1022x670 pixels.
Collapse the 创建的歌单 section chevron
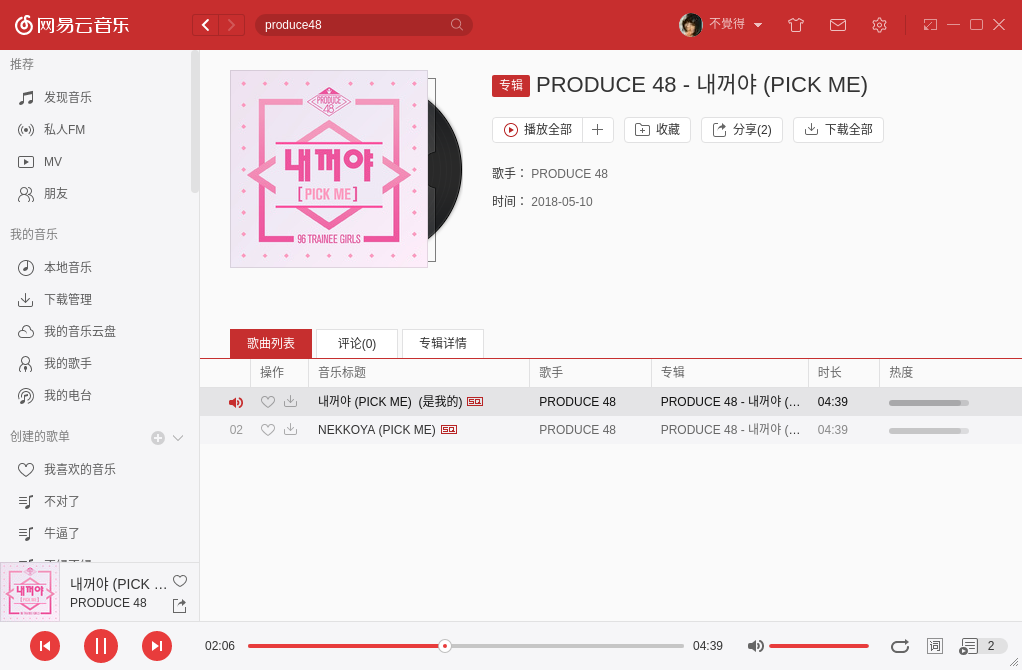tap(178, 438)
